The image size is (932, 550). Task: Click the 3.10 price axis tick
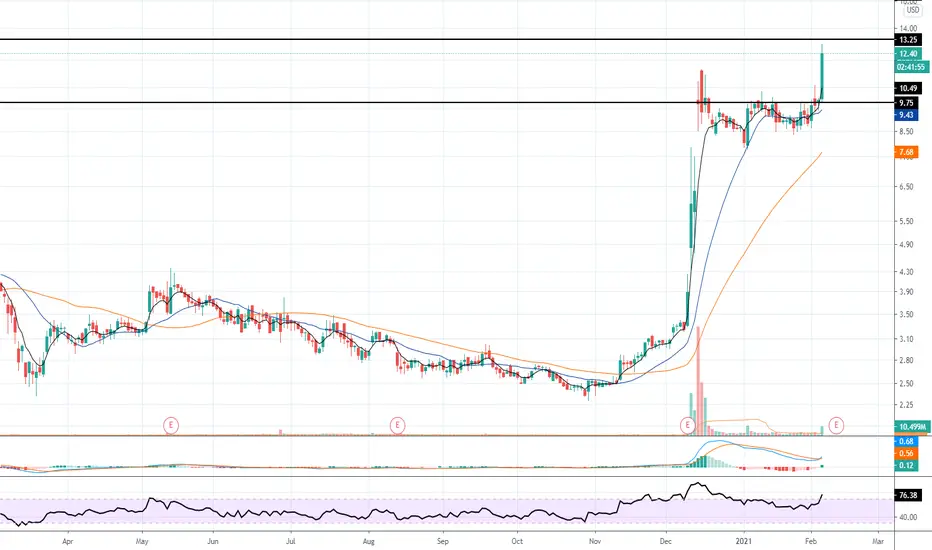click(x=906, y=339)
